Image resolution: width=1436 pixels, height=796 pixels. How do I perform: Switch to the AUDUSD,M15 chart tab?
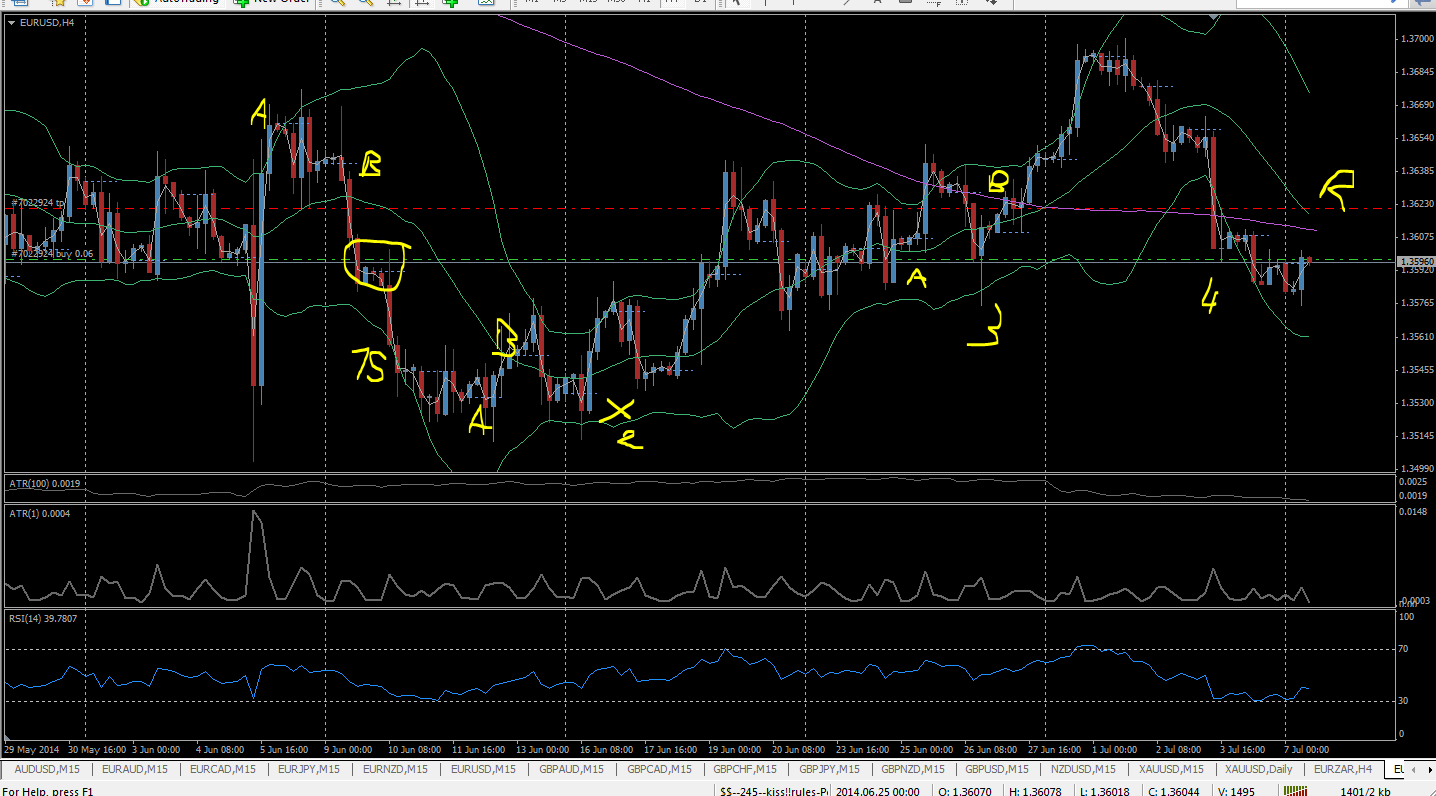[x=47, y=769]
